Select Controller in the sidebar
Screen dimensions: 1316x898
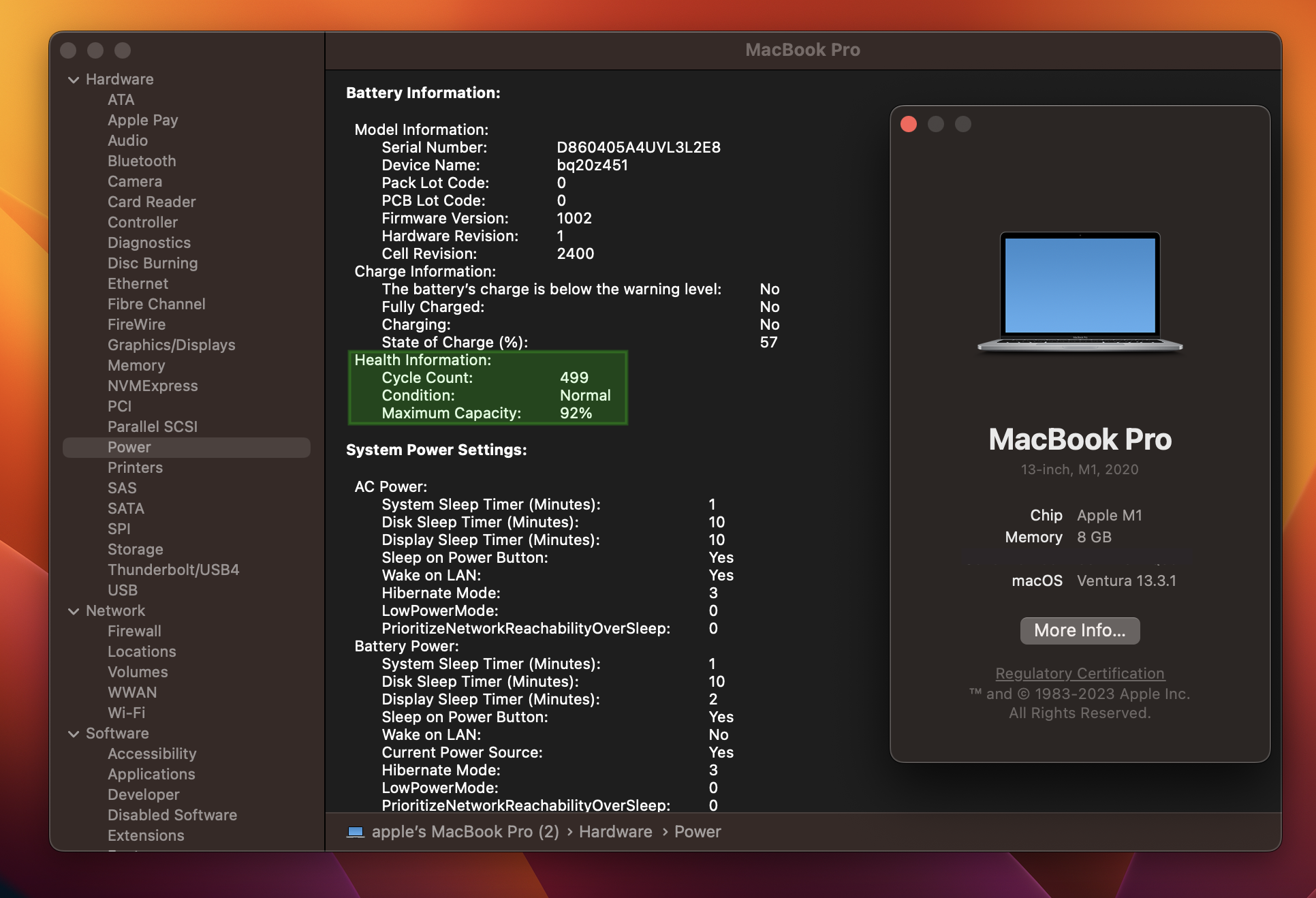click(142, 222)
